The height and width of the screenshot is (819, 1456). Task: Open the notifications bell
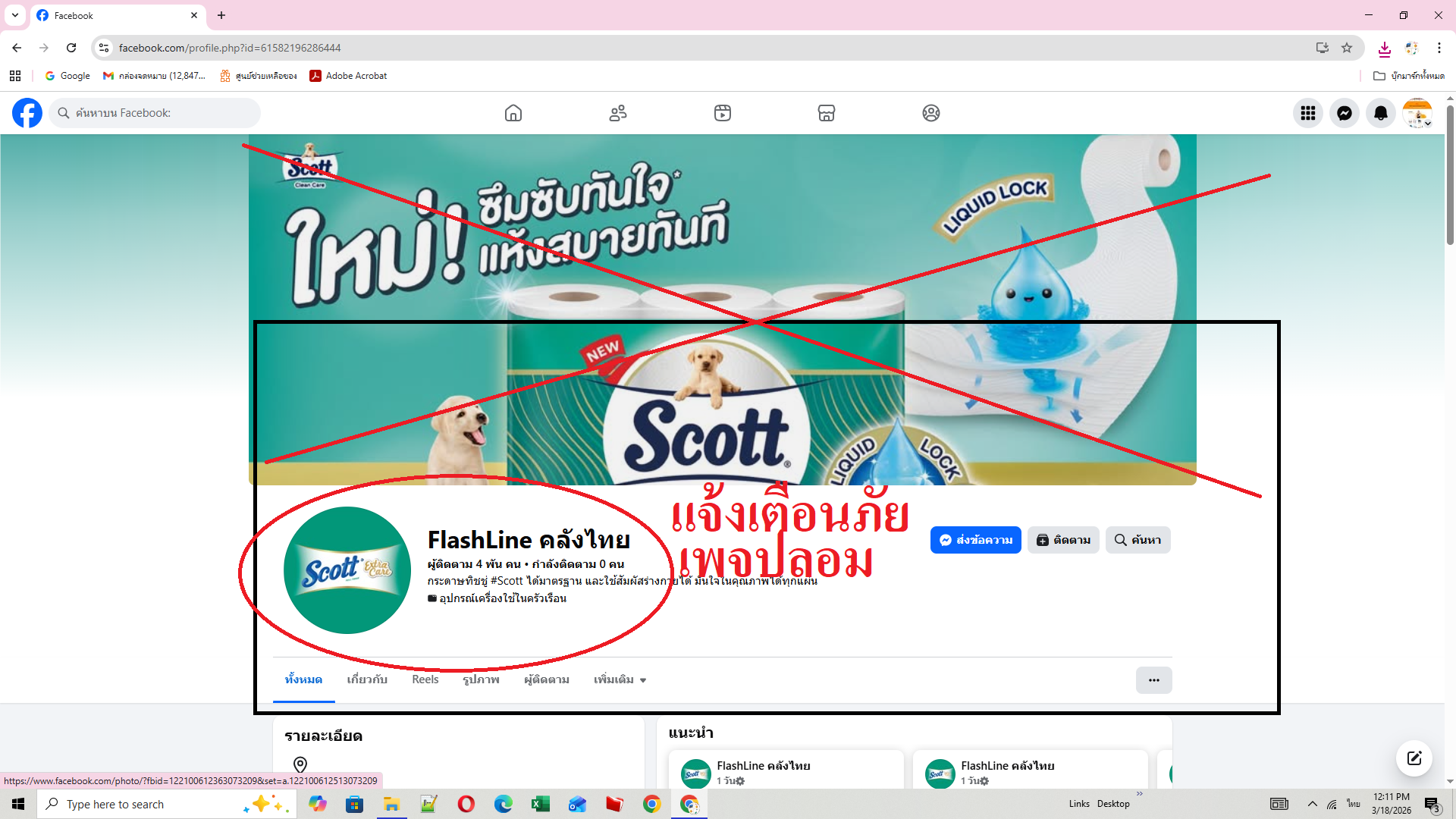pos(1380,112)
